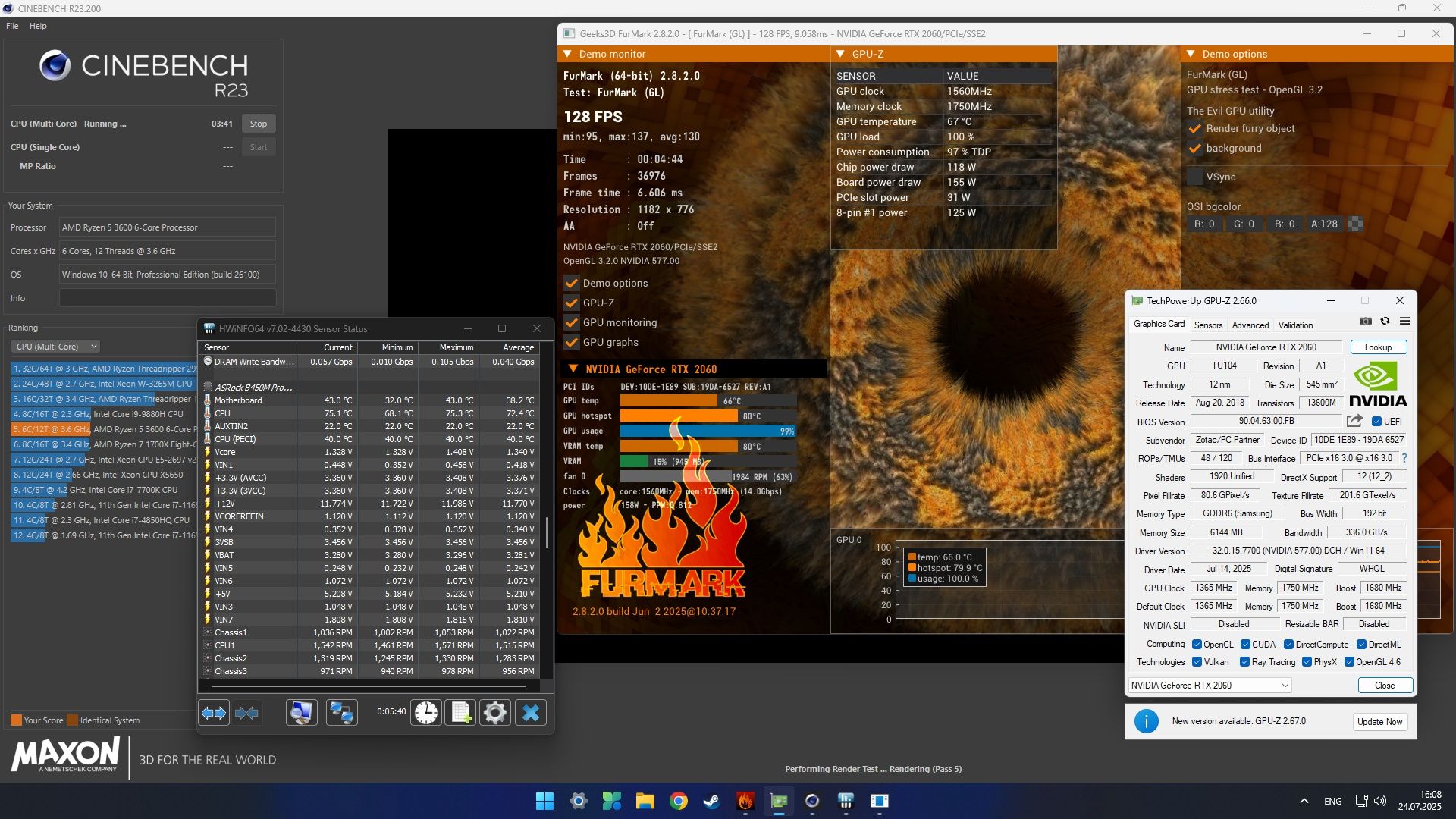Select ranking entry AMD Ryzen 5 3600

(x=103, y=429)
